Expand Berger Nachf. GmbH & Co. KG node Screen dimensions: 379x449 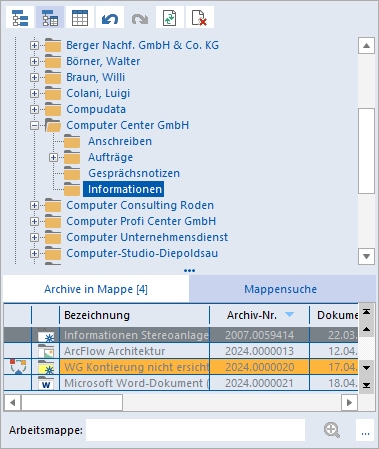[x=34, y=45]
